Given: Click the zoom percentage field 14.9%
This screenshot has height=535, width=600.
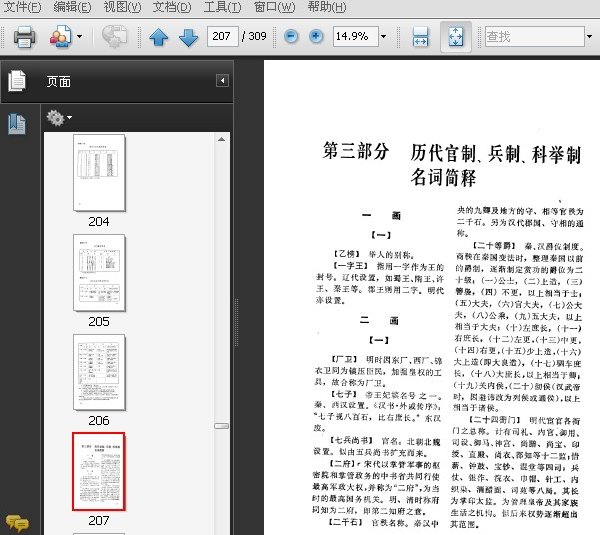Looking at the screenshot, I should 355,36.
